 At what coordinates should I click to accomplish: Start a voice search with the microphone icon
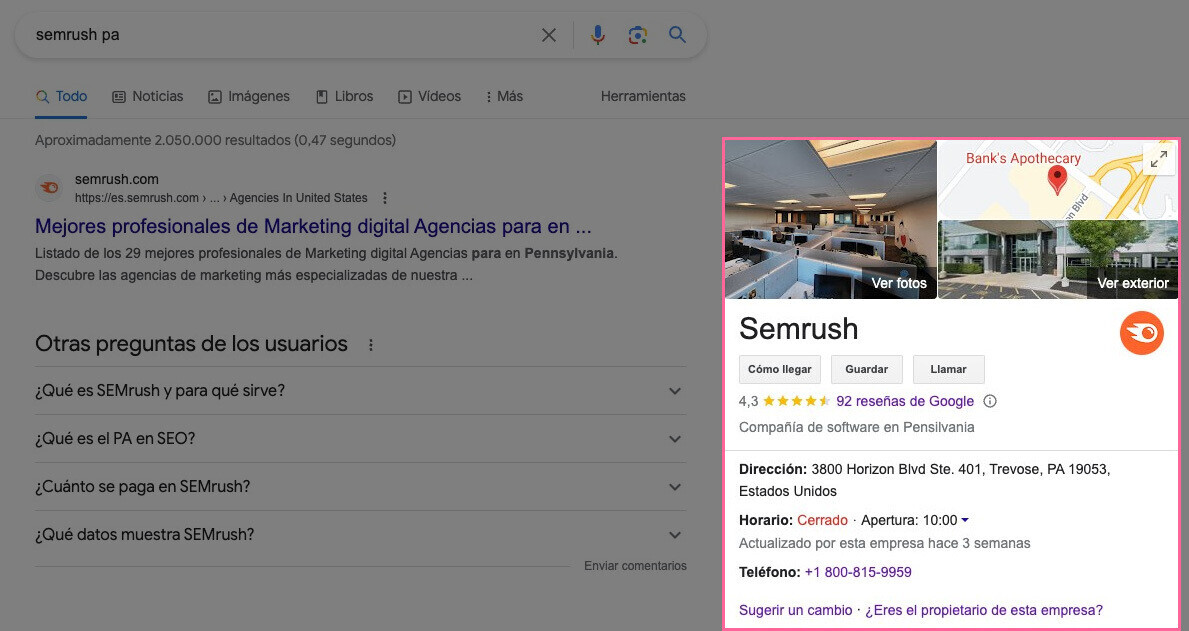[597, 34]
